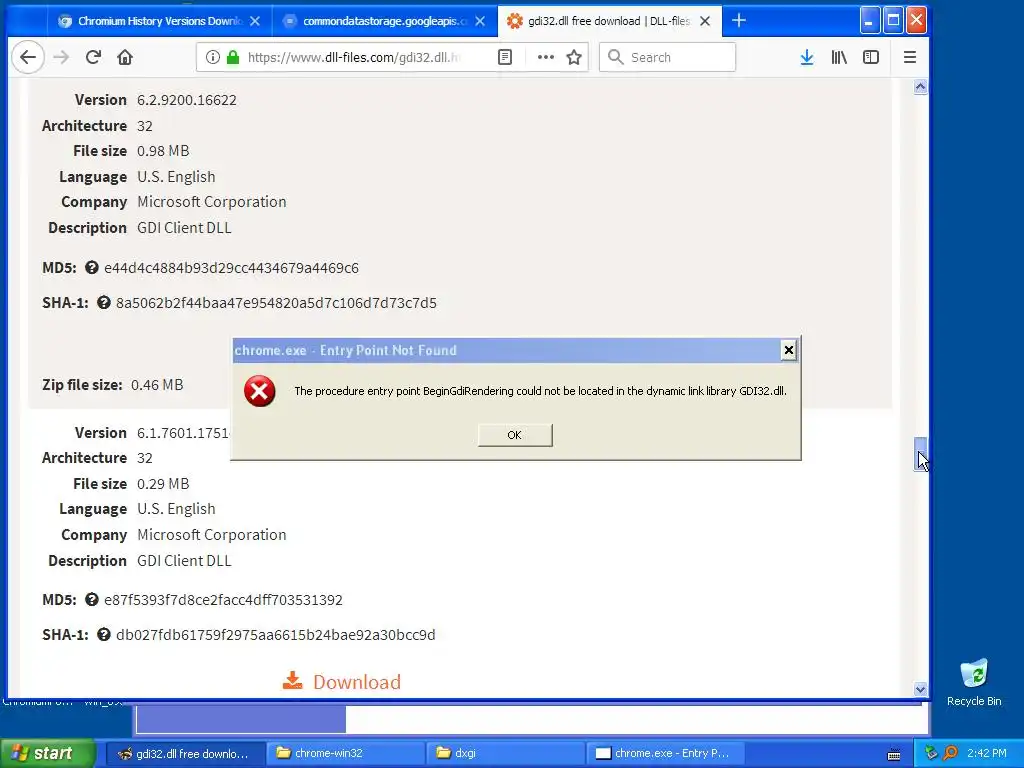Click the MD5 help icon for e87f53 hash
The width and height of the screenshot is (1024, 768).
coord(92,600)
